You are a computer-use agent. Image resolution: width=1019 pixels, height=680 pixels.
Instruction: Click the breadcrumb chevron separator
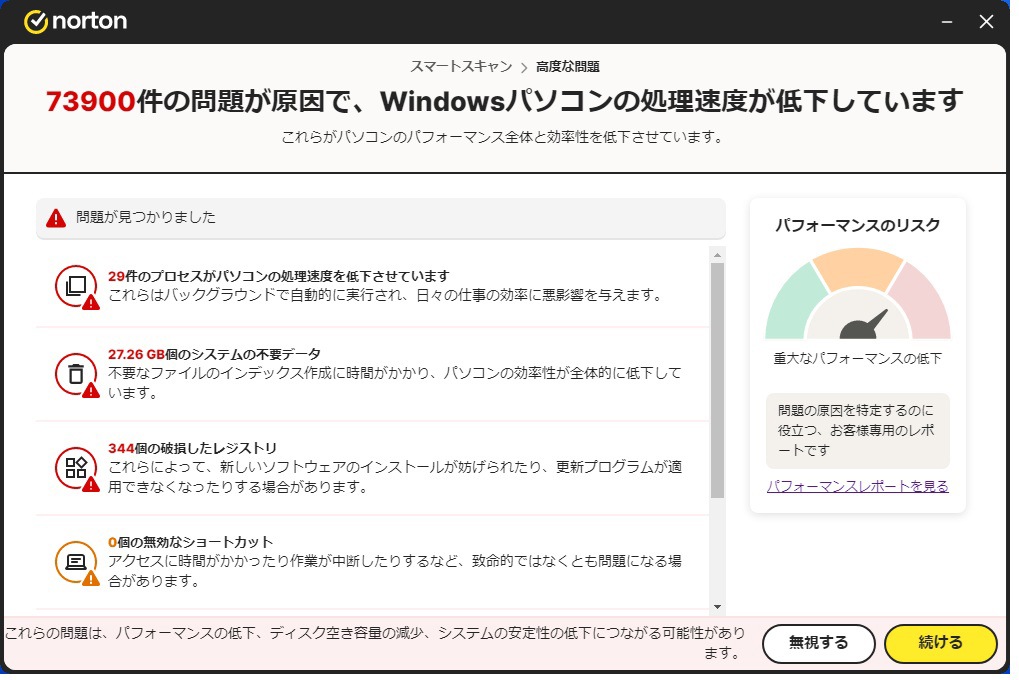click(x=524, y=68)
